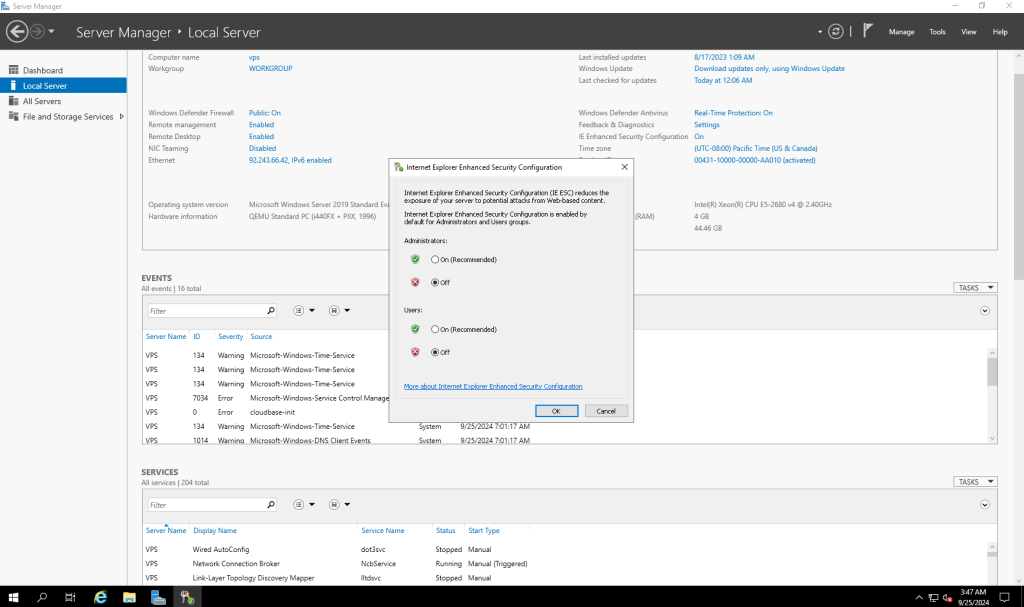Select On (Recommended) for Administrators

(x=435, y=260)
